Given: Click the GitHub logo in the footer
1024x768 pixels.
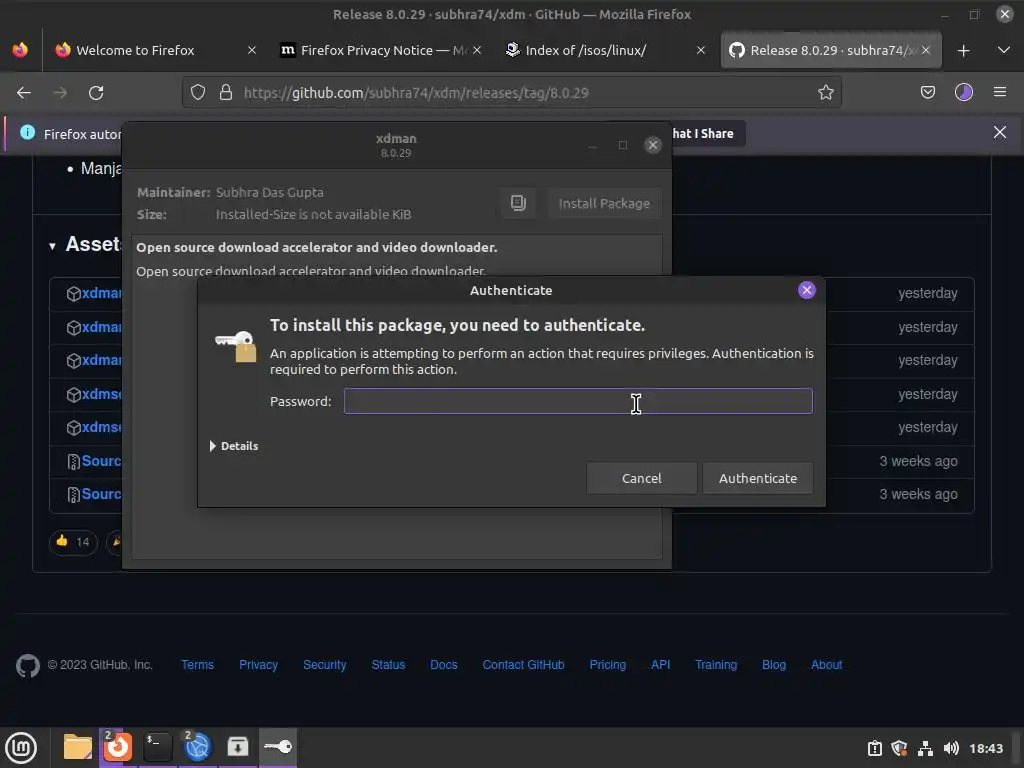Looking at the screenshot, I should tap(28, 666).
